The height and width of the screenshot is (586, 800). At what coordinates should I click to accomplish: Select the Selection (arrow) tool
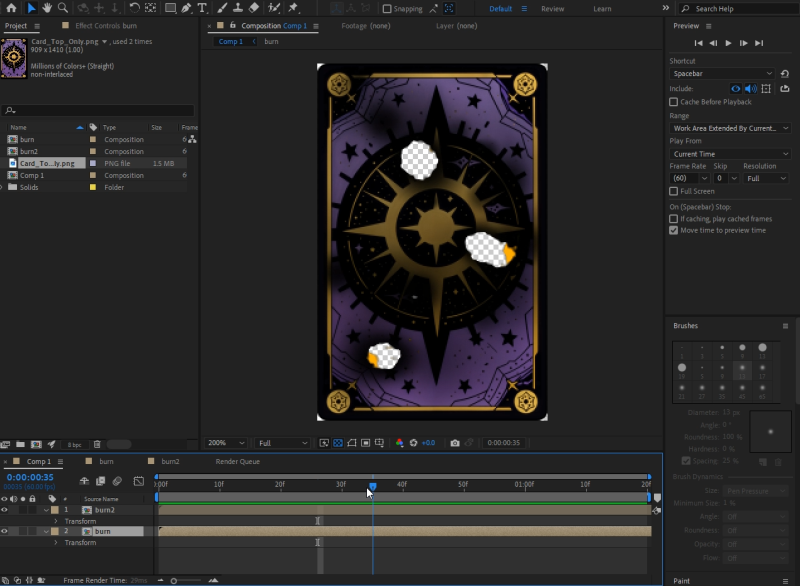click(x=31, y=8)
